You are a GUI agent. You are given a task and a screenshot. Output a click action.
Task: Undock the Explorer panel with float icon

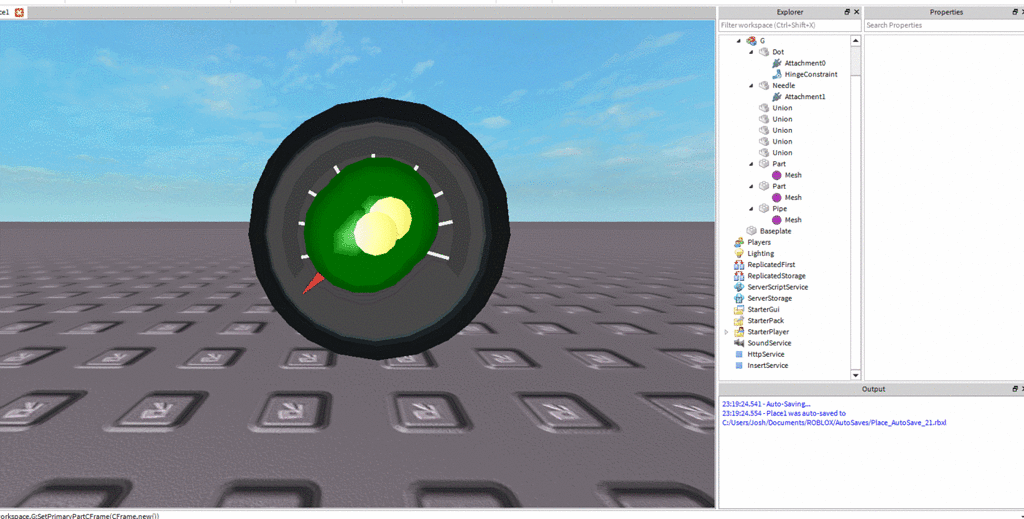click(x=847, y=12)
